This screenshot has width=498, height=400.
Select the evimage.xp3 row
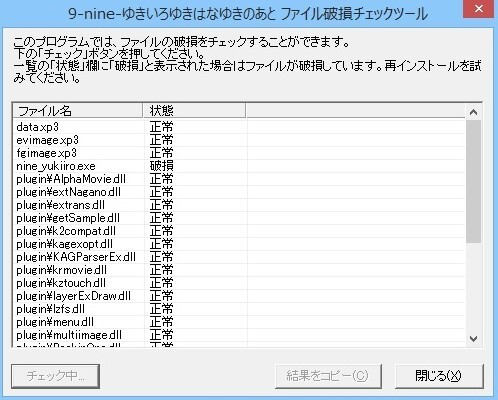239,140
